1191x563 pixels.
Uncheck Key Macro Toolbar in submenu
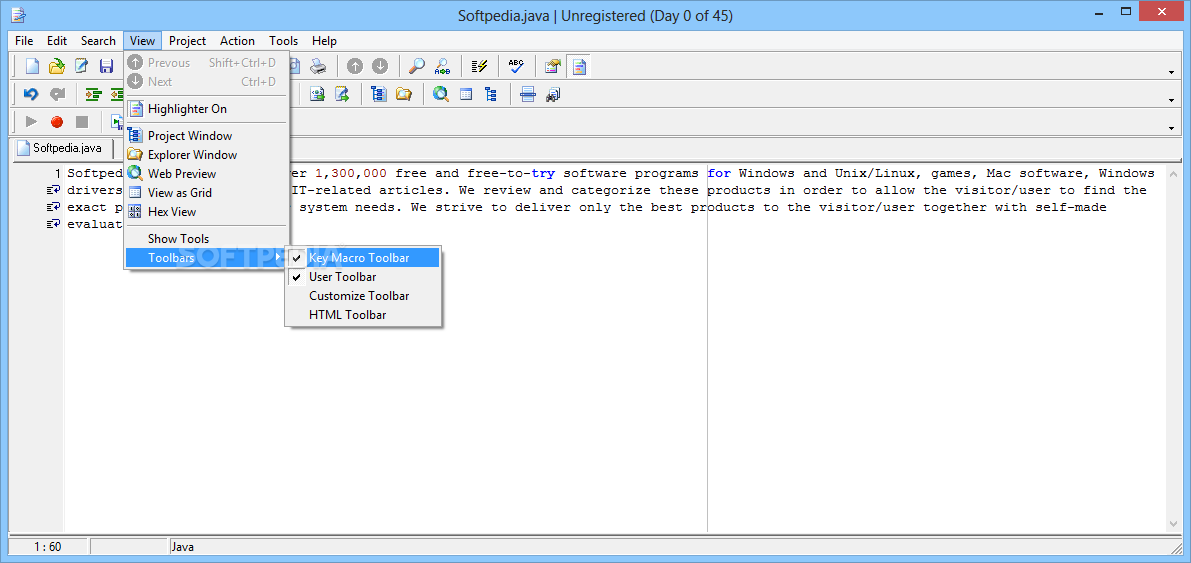coord(363,258)
